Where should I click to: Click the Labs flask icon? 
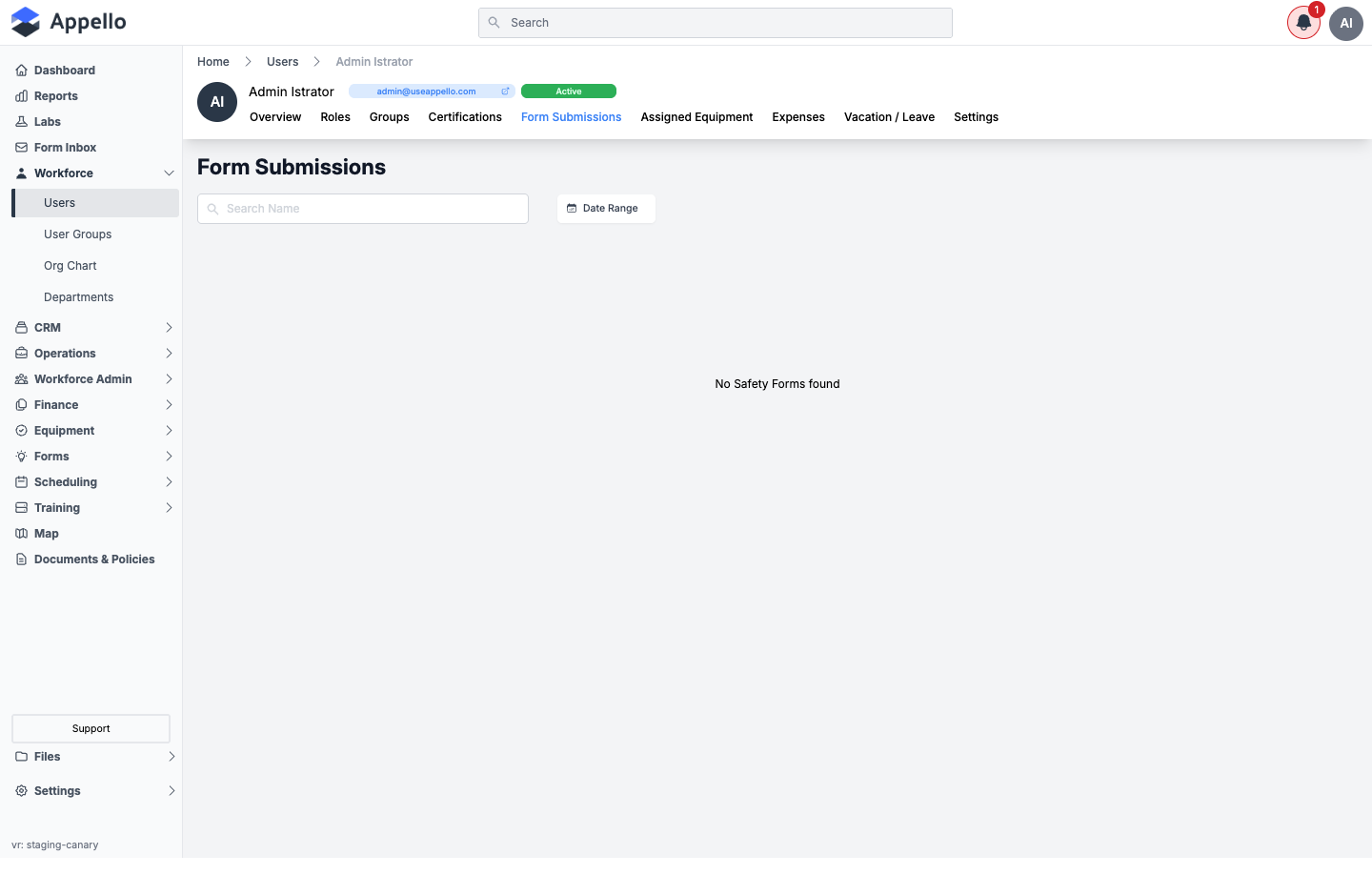[21, 122]
